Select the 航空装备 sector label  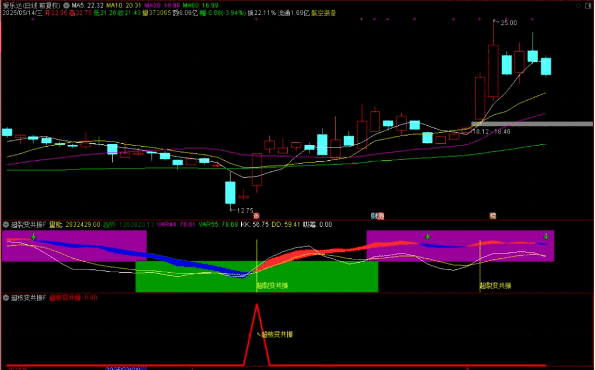[323, 13]
